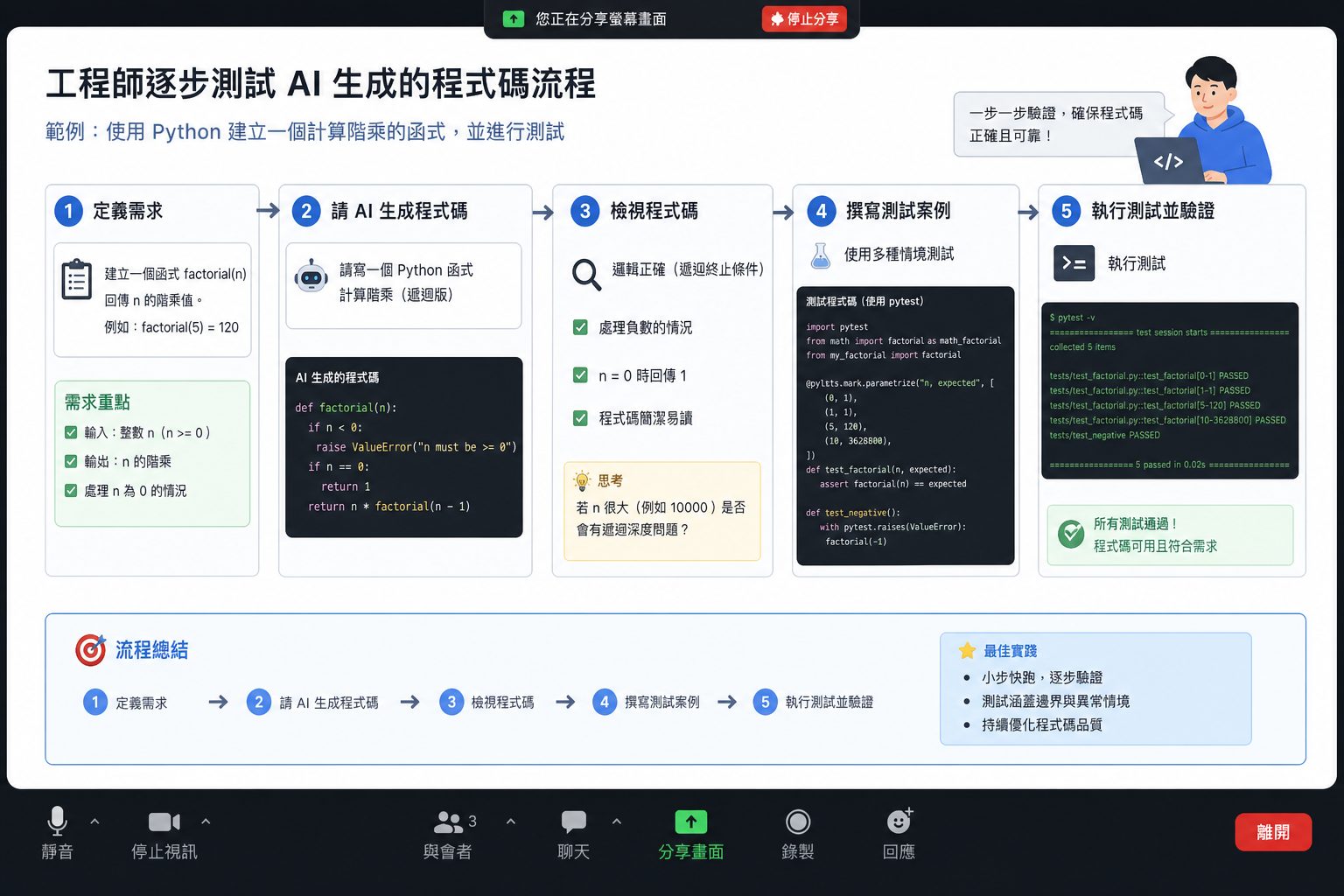1344x896 pixels.
Task: Click the 5 passed in 0.02s line
Action: click(1169, 465)
